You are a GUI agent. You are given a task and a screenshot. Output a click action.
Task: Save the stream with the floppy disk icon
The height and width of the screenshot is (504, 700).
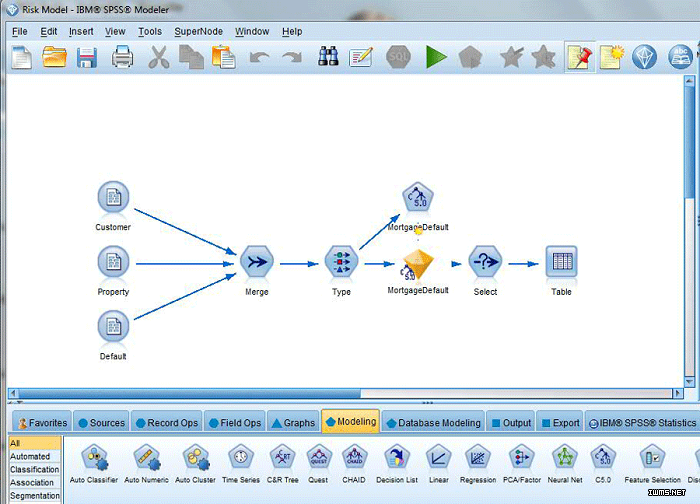(87, 58)
